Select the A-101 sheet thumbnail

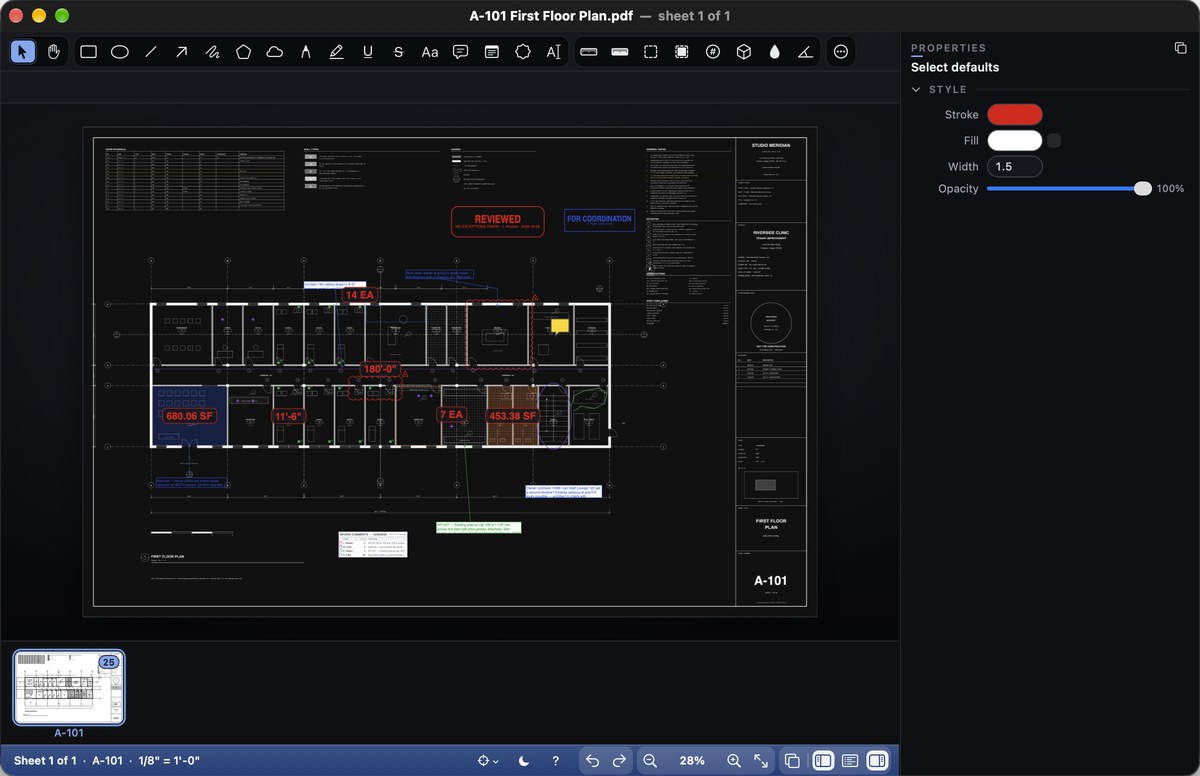(69, 687)
